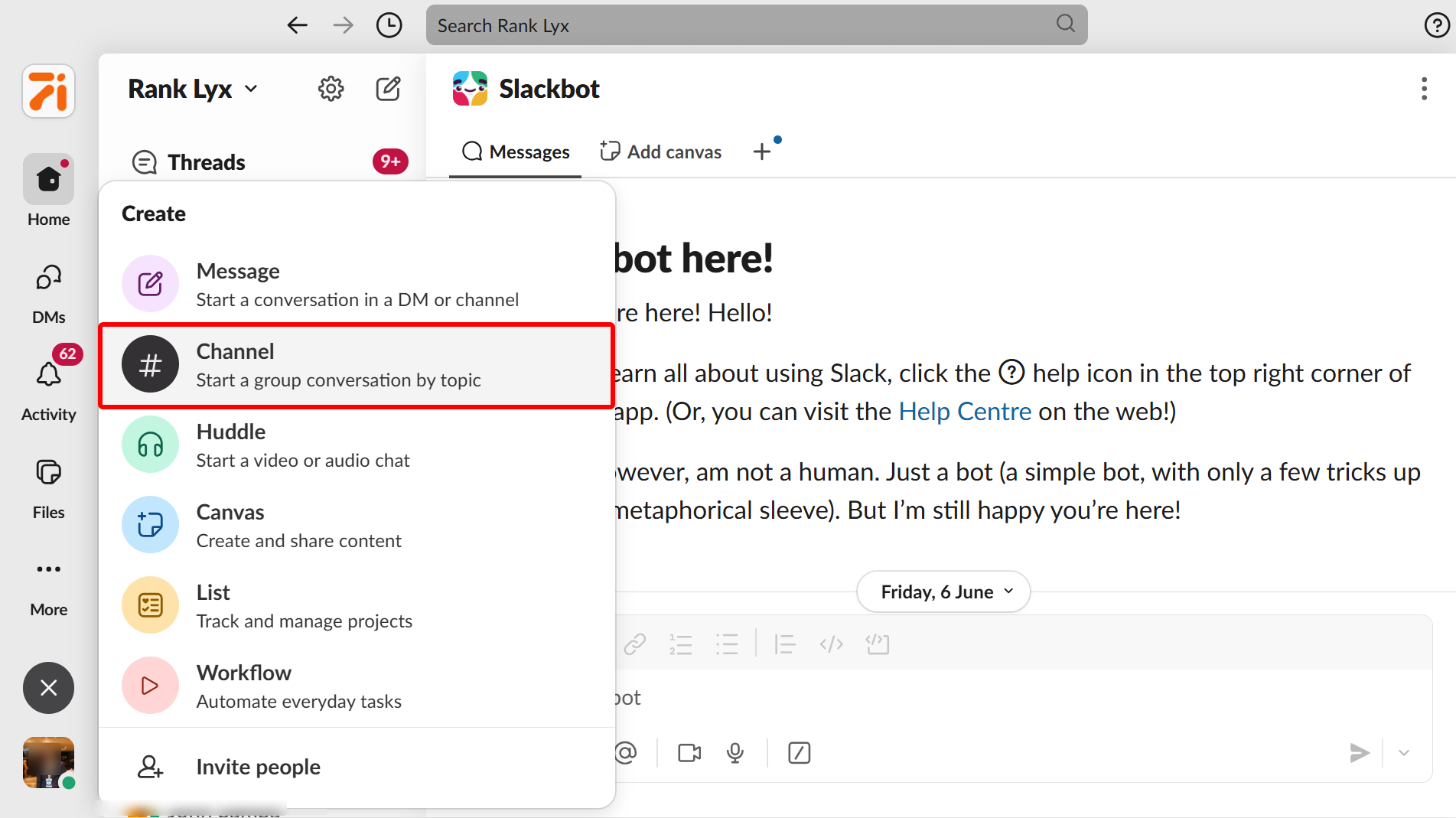Open the Activity panel with 62 notifications
The height and width of the screenshot is (818, 1456).
(x=48, y=374)
